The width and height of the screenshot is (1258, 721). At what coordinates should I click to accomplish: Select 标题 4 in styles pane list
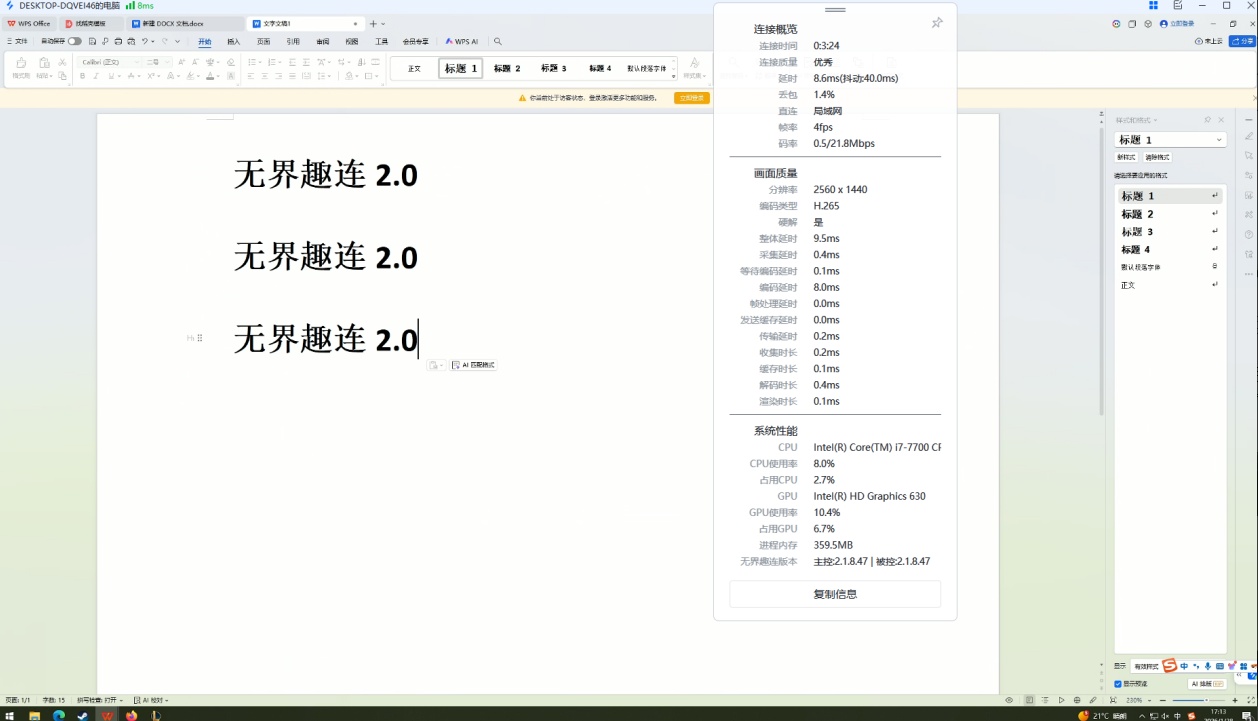(x=1169, y=250)
